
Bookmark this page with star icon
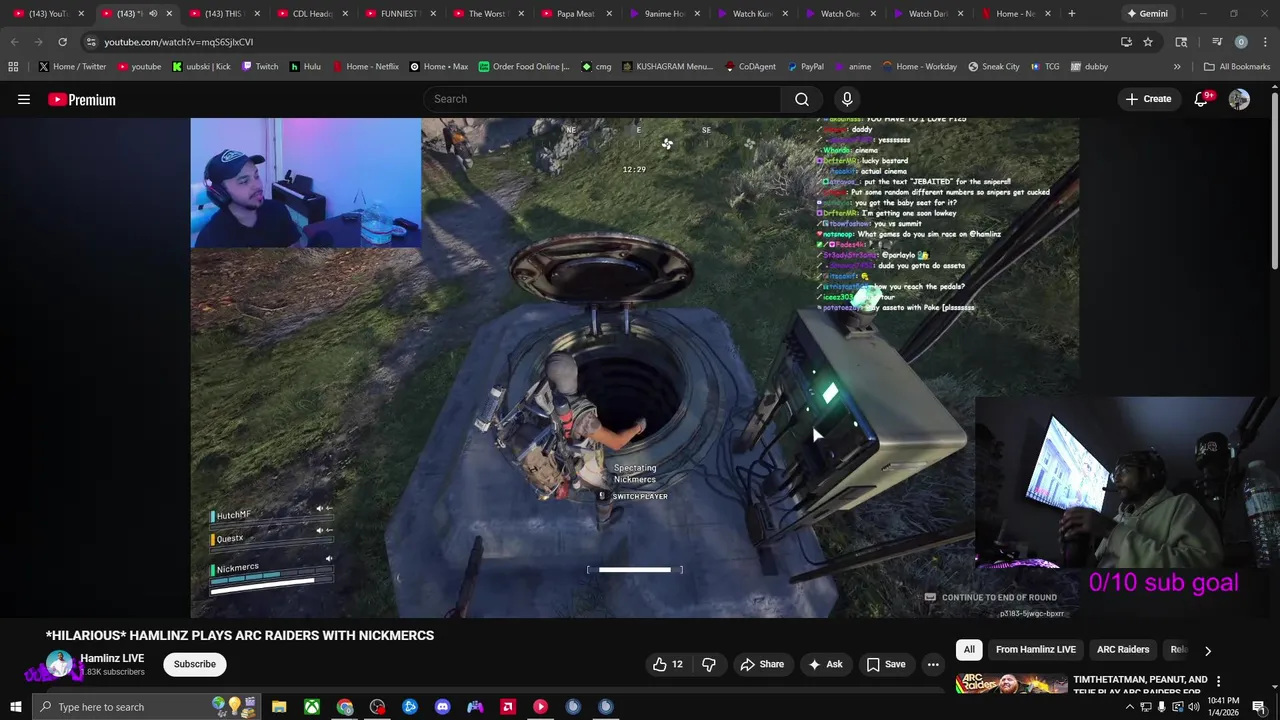(x=1148, y=42)
